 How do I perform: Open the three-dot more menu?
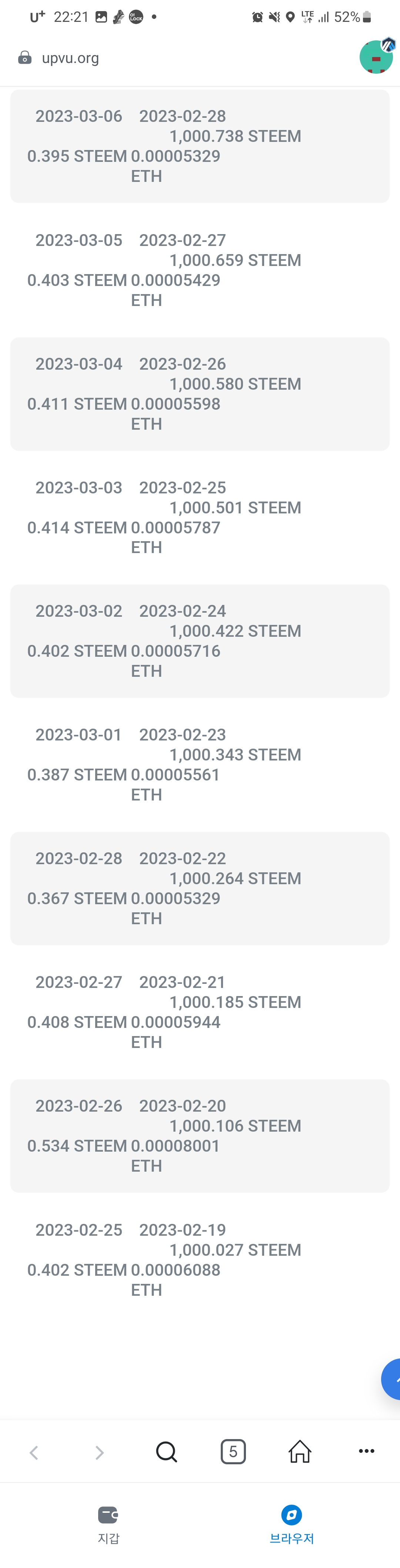click(x=367, y=1451)
